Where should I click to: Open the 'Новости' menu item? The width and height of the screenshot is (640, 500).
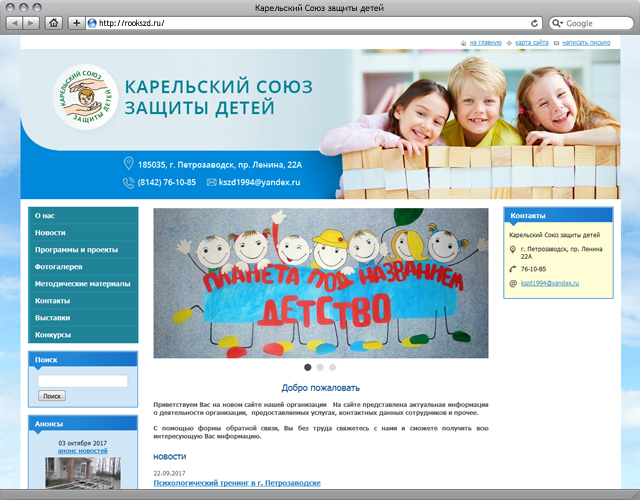(83, 233)
